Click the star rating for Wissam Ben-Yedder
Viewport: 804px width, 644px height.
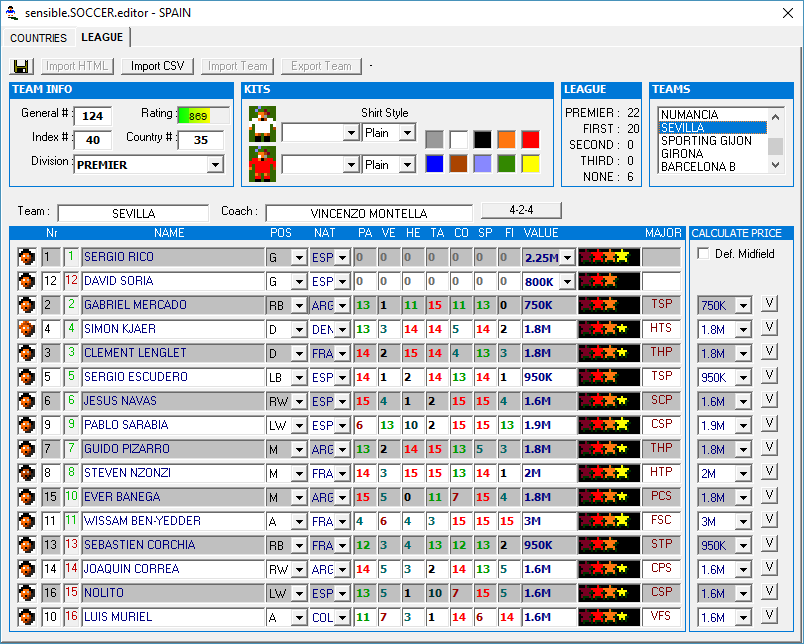[x=609, y=521]
